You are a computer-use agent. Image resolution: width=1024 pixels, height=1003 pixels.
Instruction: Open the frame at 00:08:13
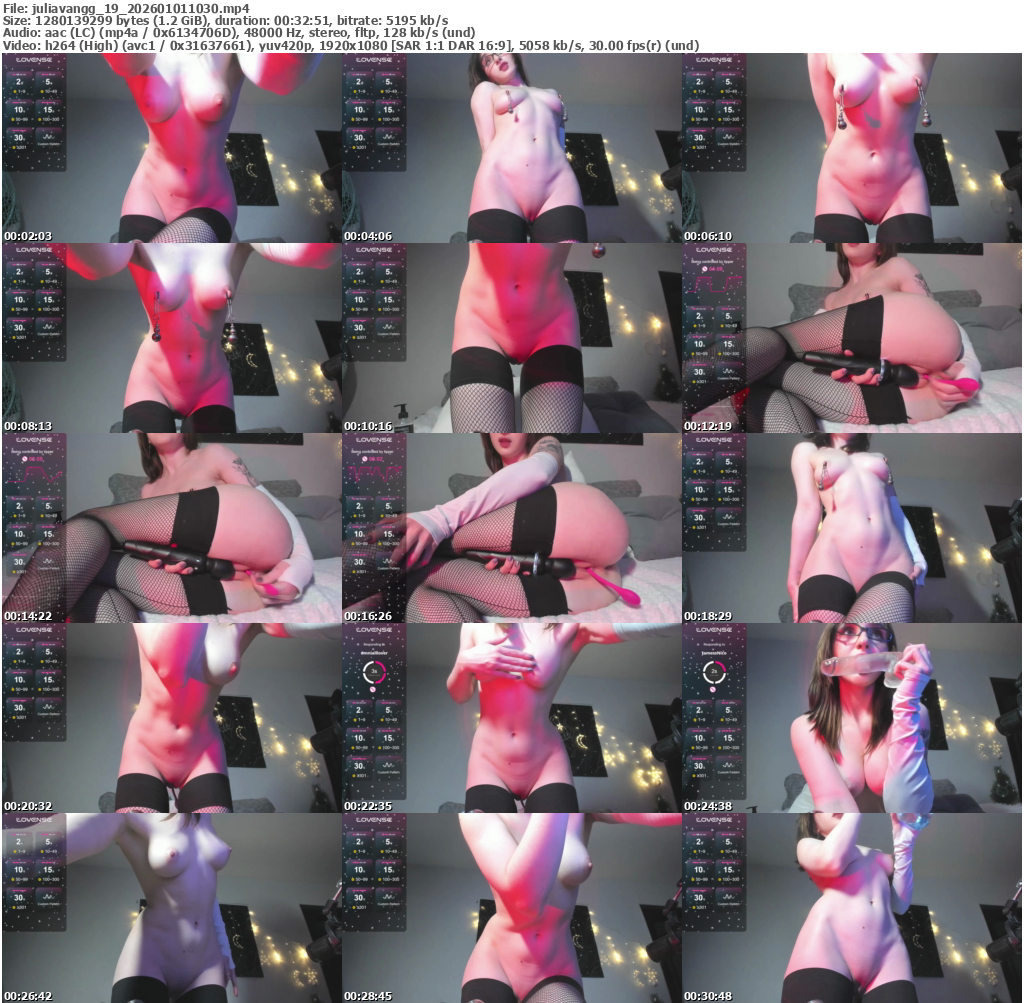click(x=171, y=337)
